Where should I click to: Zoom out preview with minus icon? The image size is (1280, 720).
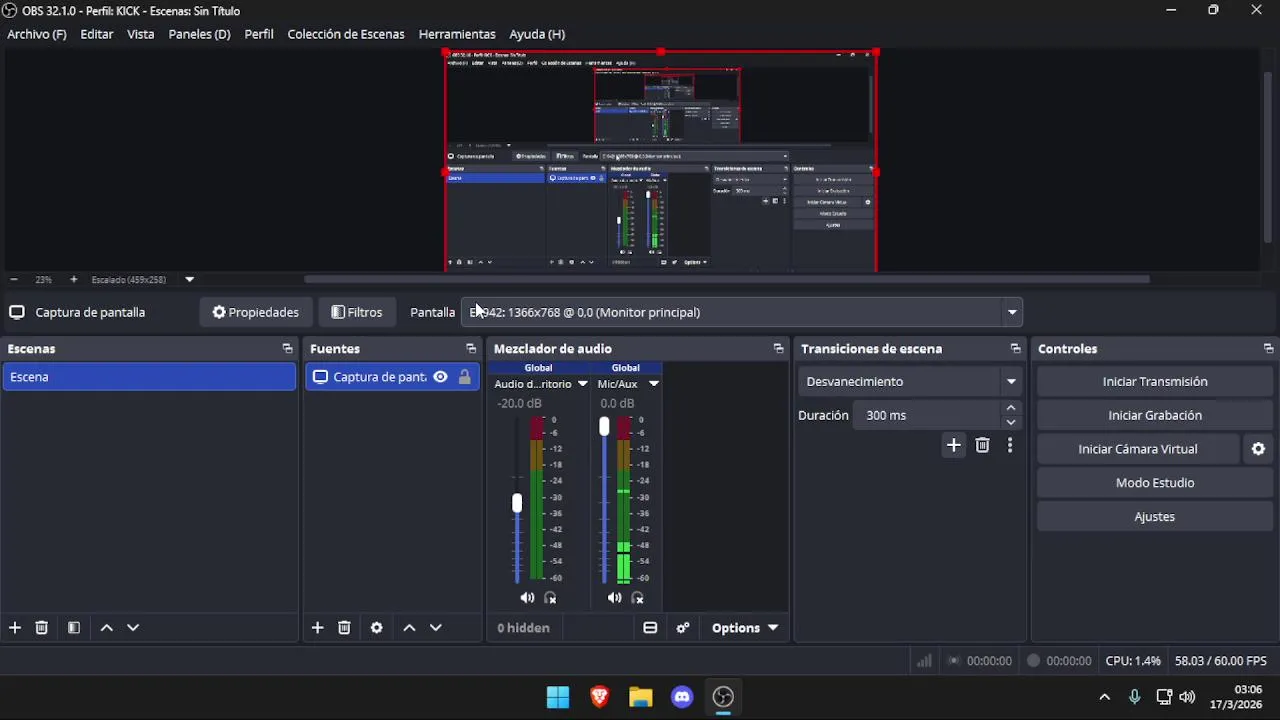click(x=13, y=280)
